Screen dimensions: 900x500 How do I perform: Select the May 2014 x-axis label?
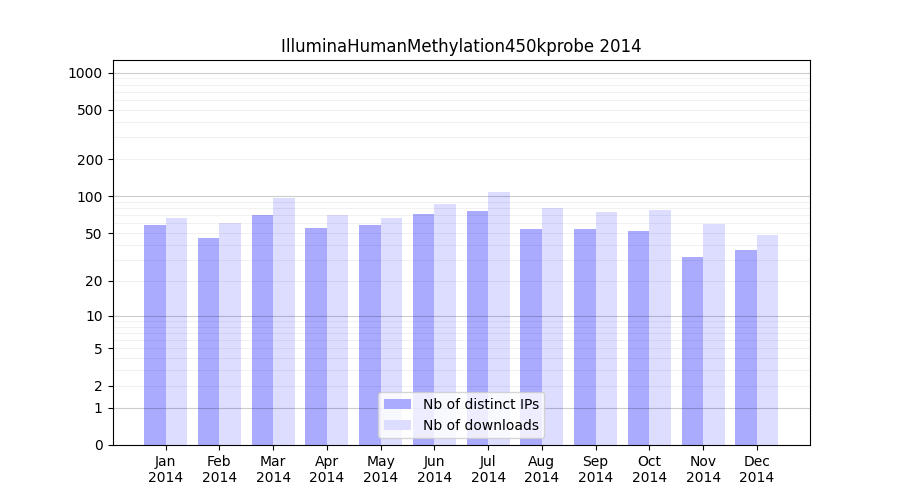[380, 469]
